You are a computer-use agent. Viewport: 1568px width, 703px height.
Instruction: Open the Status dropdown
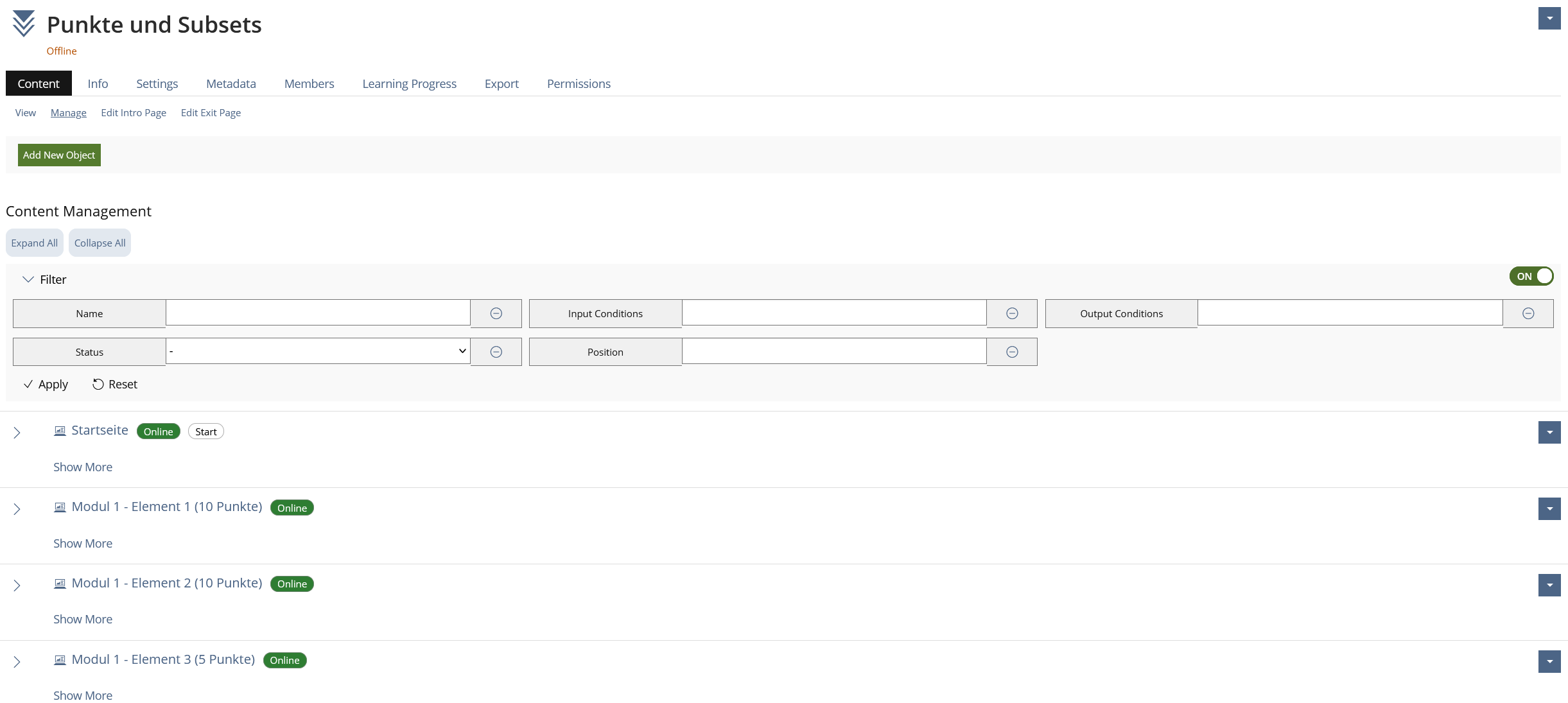click(x=318, y=351)
